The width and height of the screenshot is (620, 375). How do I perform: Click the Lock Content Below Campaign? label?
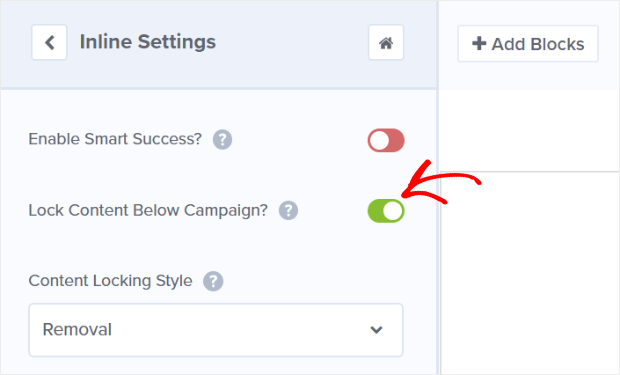[148, 210]
